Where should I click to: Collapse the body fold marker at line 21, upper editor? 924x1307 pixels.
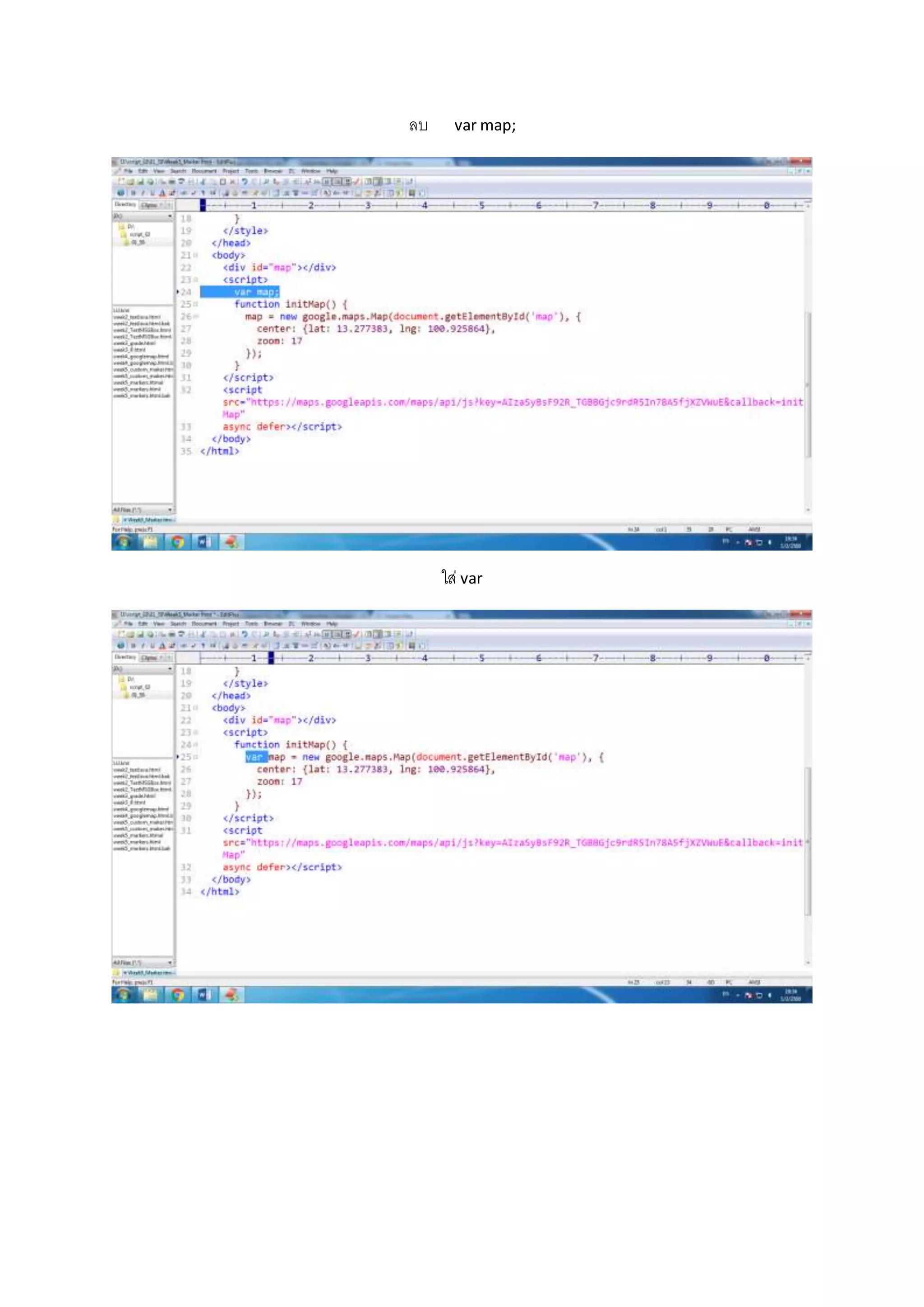point(196,255)
